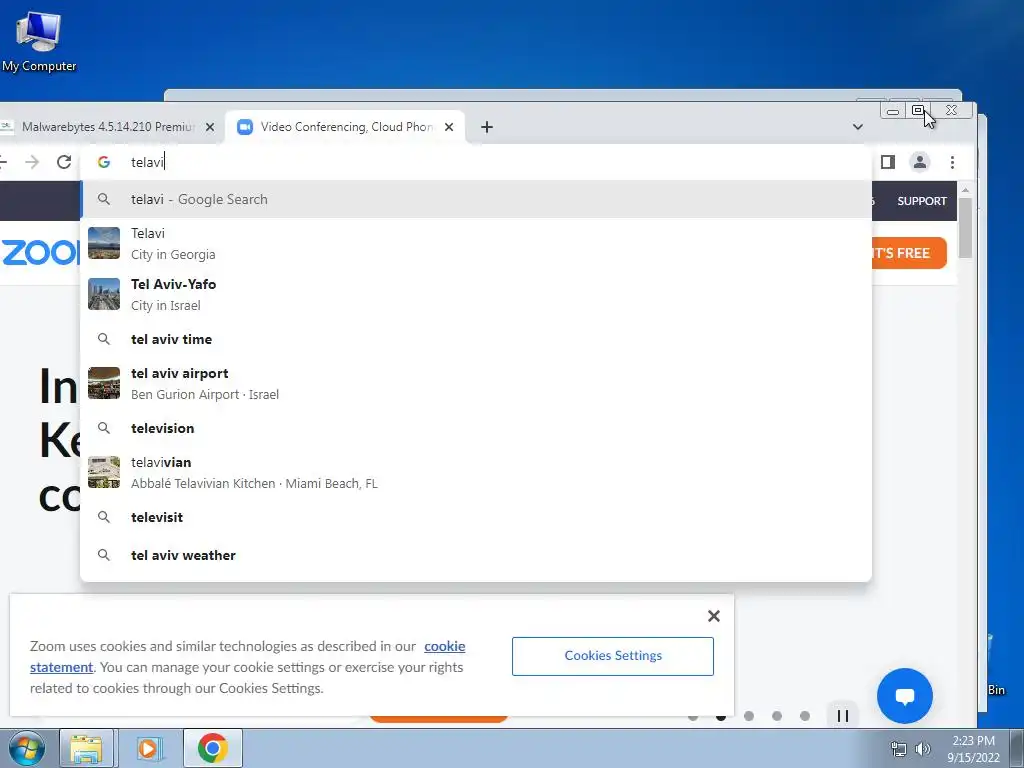This screenshot has width=1024, height=768.
Task: Select the Video Conferencing, Cloud Phone tab
Action: (x=345, y=127)
